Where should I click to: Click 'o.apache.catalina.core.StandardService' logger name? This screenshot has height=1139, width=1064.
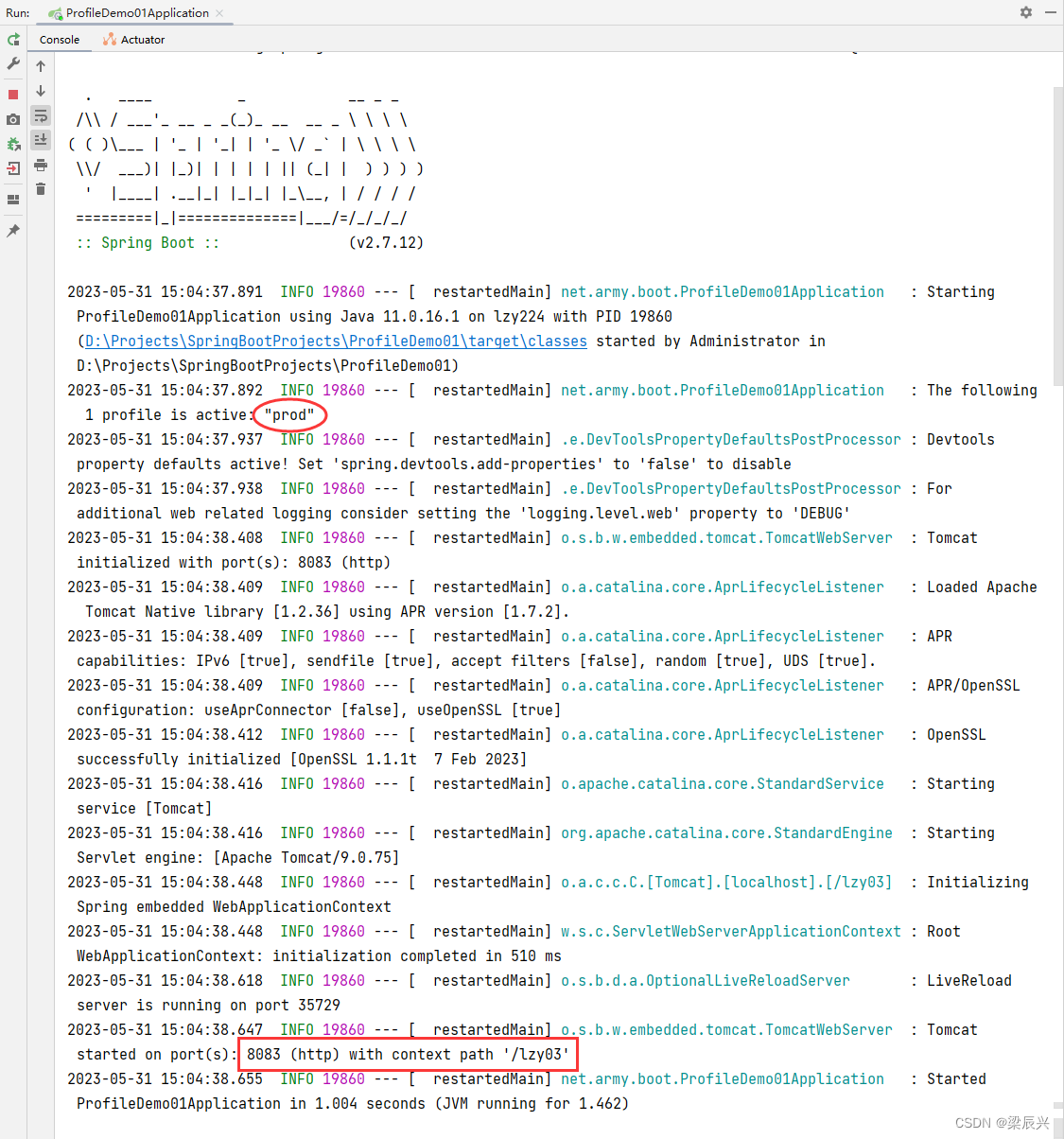pos(723,784)
